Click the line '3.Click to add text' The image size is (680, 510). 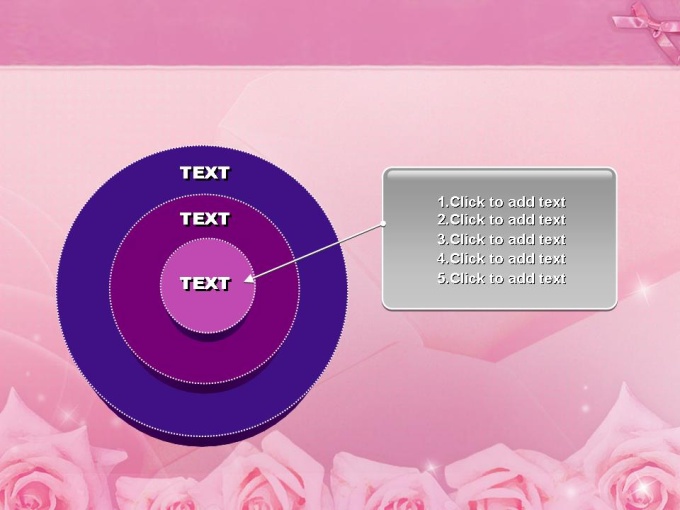[501, 239]
